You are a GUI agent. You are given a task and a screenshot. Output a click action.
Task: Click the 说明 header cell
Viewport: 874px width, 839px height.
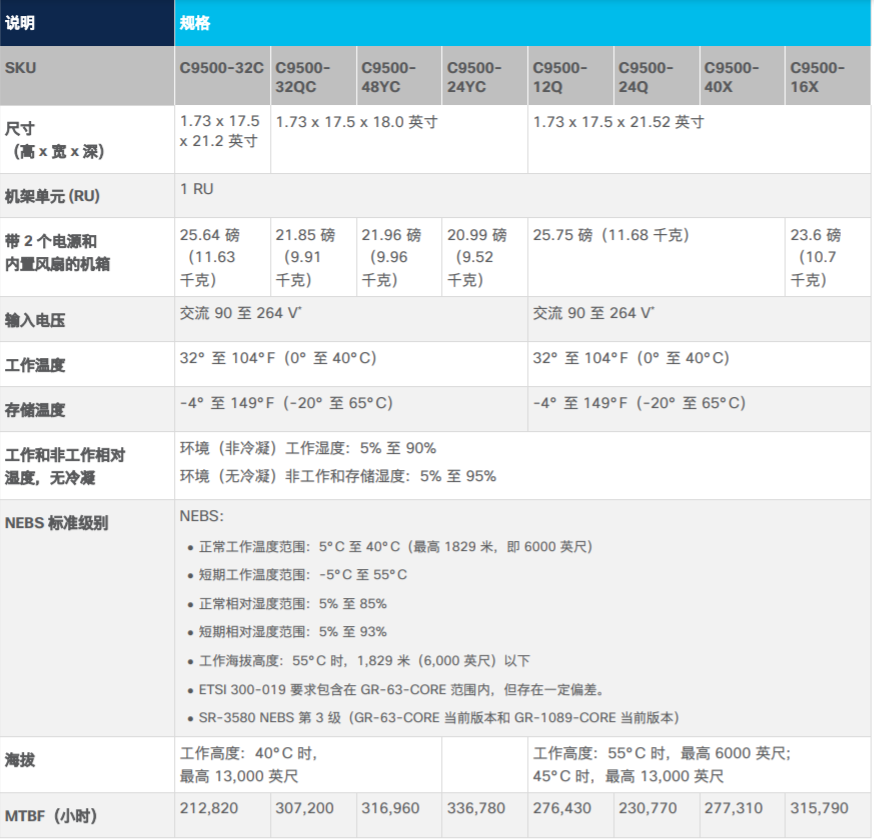pos(87,23)
